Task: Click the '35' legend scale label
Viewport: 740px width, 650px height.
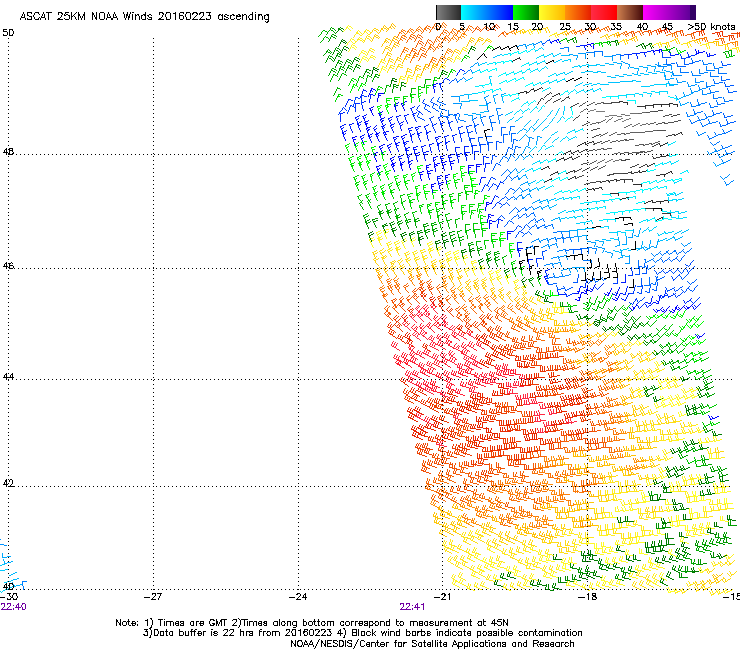Action: coord(616,27)
